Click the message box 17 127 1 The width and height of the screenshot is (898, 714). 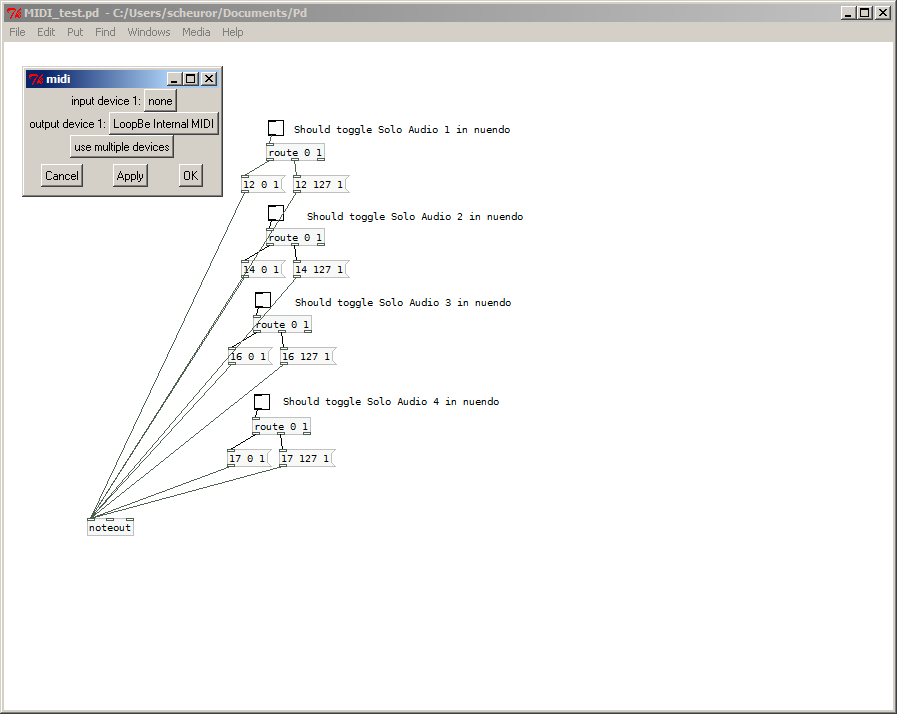(x=306, y=458)
